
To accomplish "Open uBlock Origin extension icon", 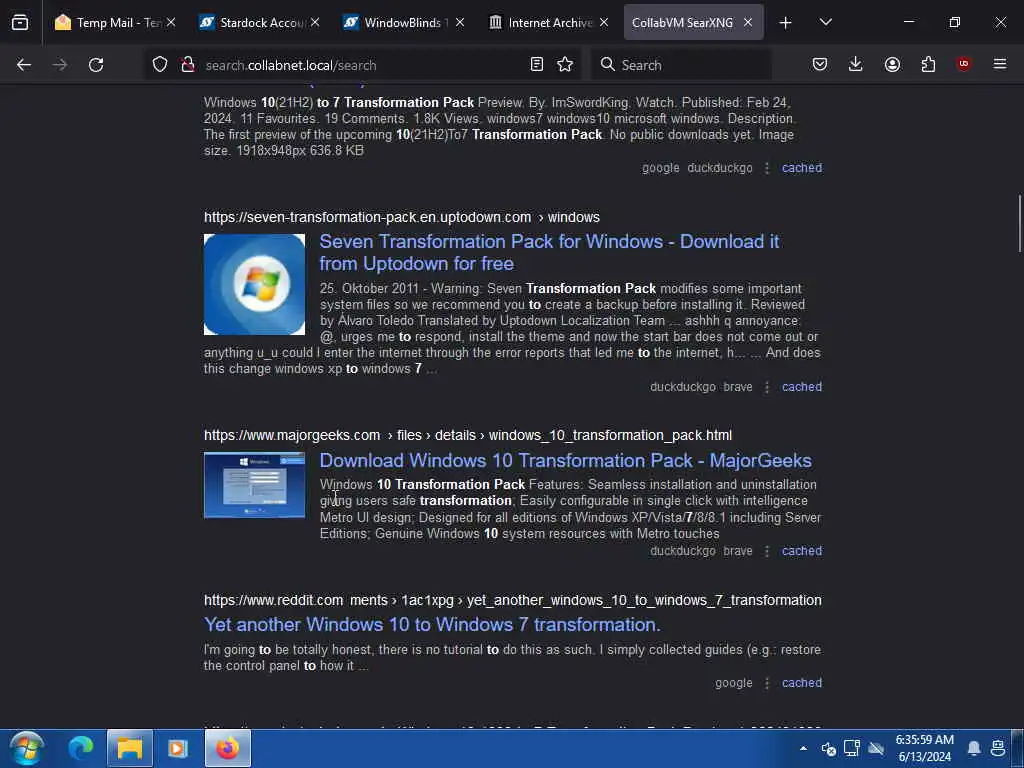I will [964, 64].
